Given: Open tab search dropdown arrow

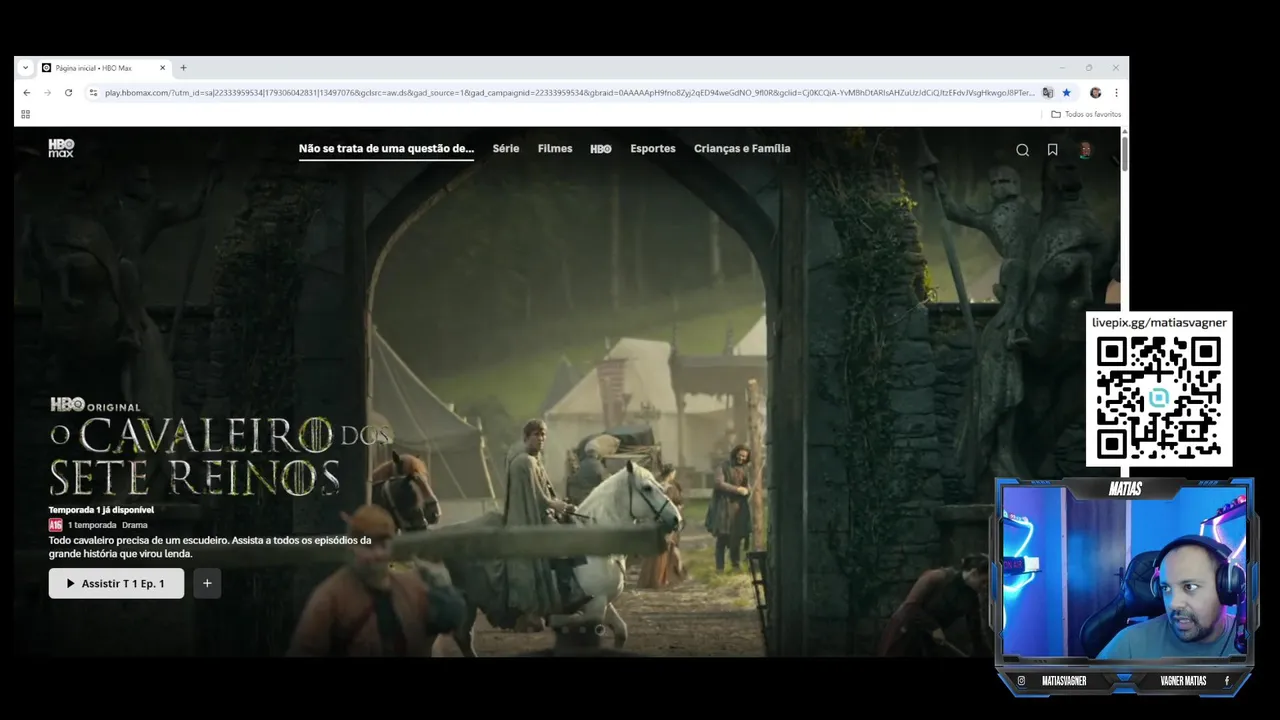Looking at the screenshot, I should pyautogui.click(x=25, y=68).
